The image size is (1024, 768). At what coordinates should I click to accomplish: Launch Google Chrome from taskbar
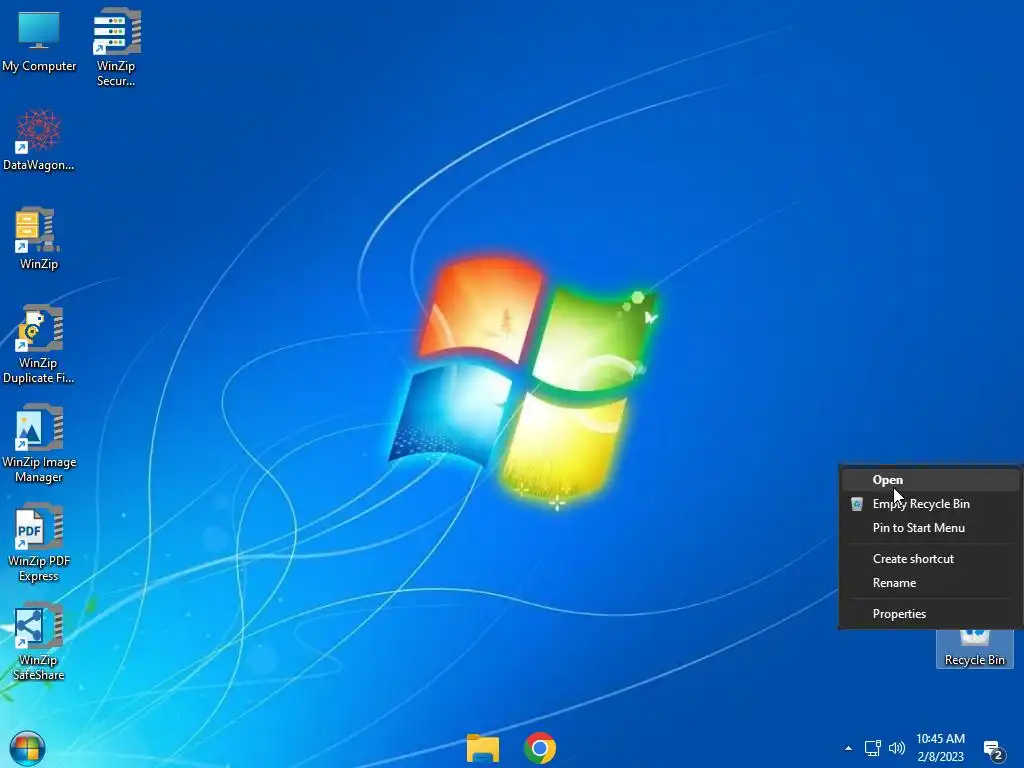(x=540, y=748)
